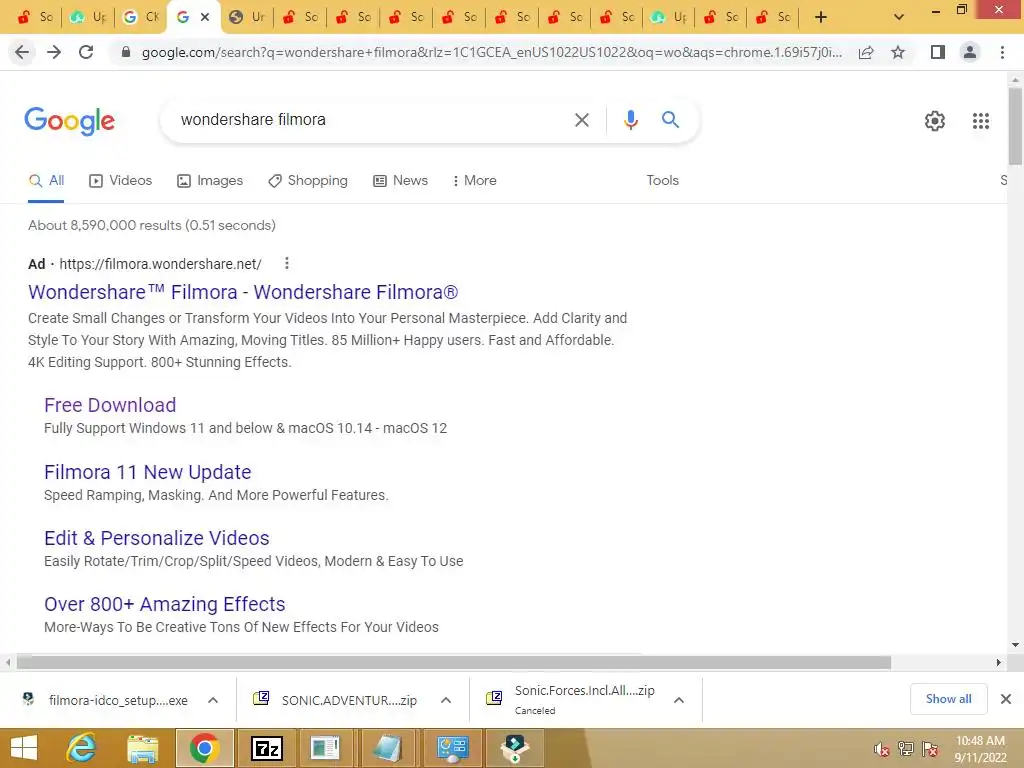Open File Explorer from taskbar
The height and width of the screenshot is (768, 1024).
(x=142, y=748)
